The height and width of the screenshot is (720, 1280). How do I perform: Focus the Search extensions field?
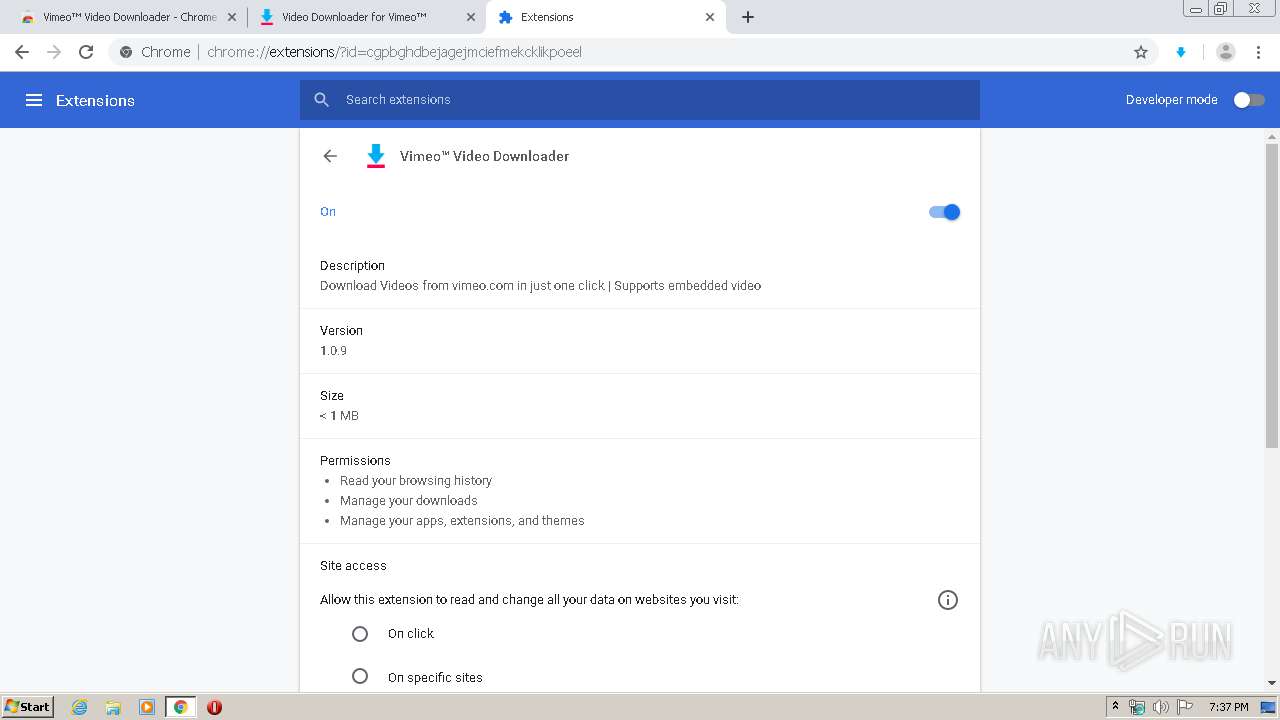click(x=640, y=100)
